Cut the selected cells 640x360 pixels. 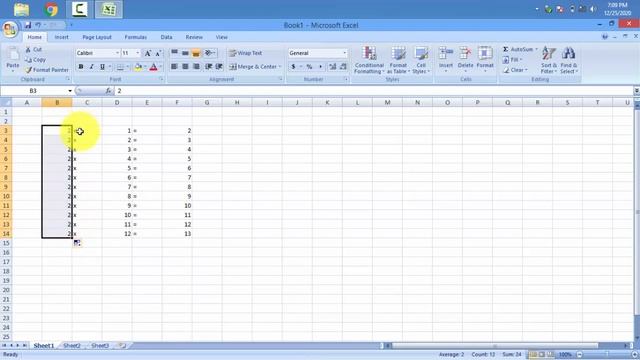coord(33,49)
